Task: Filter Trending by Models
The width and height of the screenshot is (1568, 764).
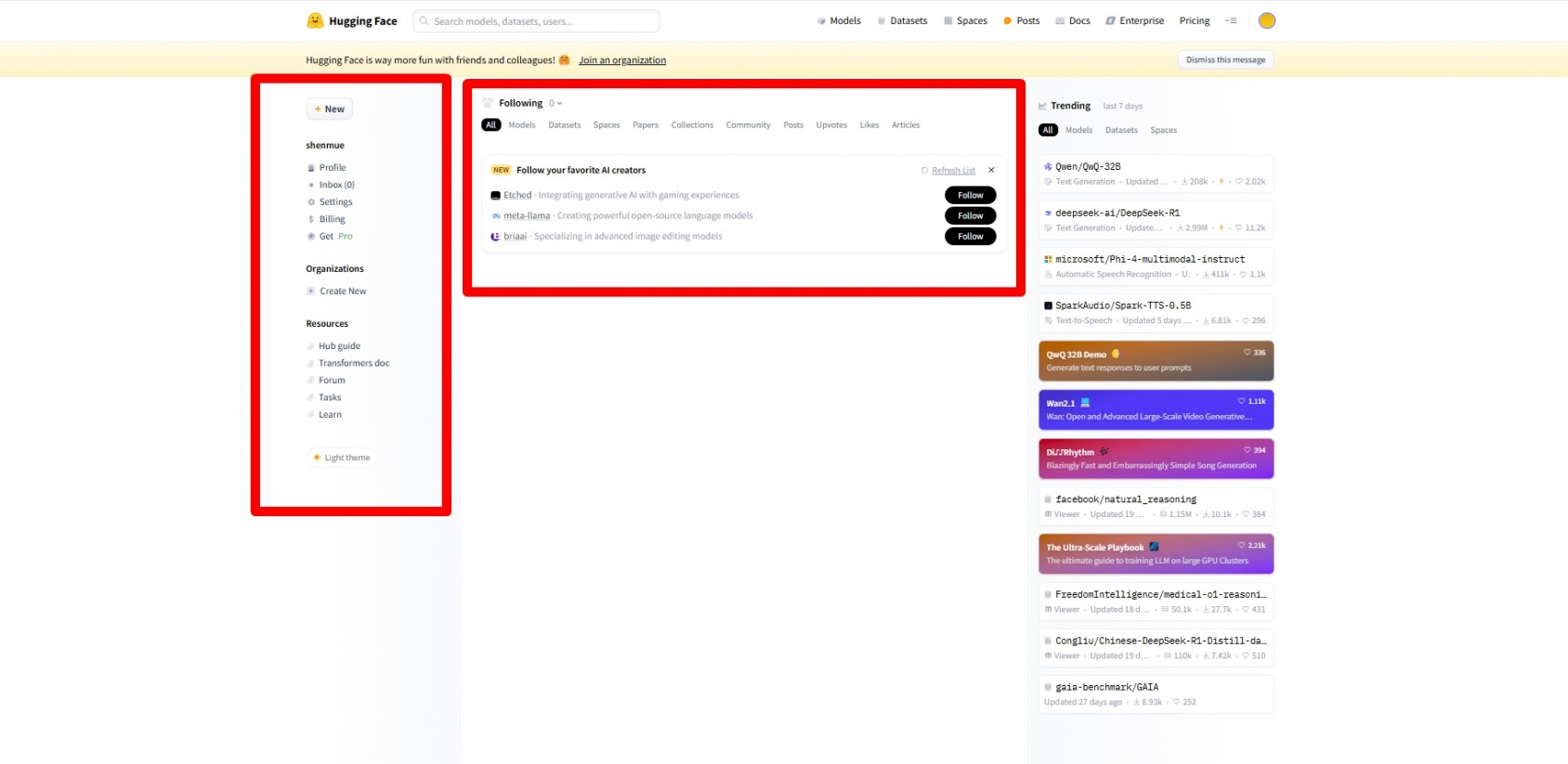Action: coord(1078,130)
